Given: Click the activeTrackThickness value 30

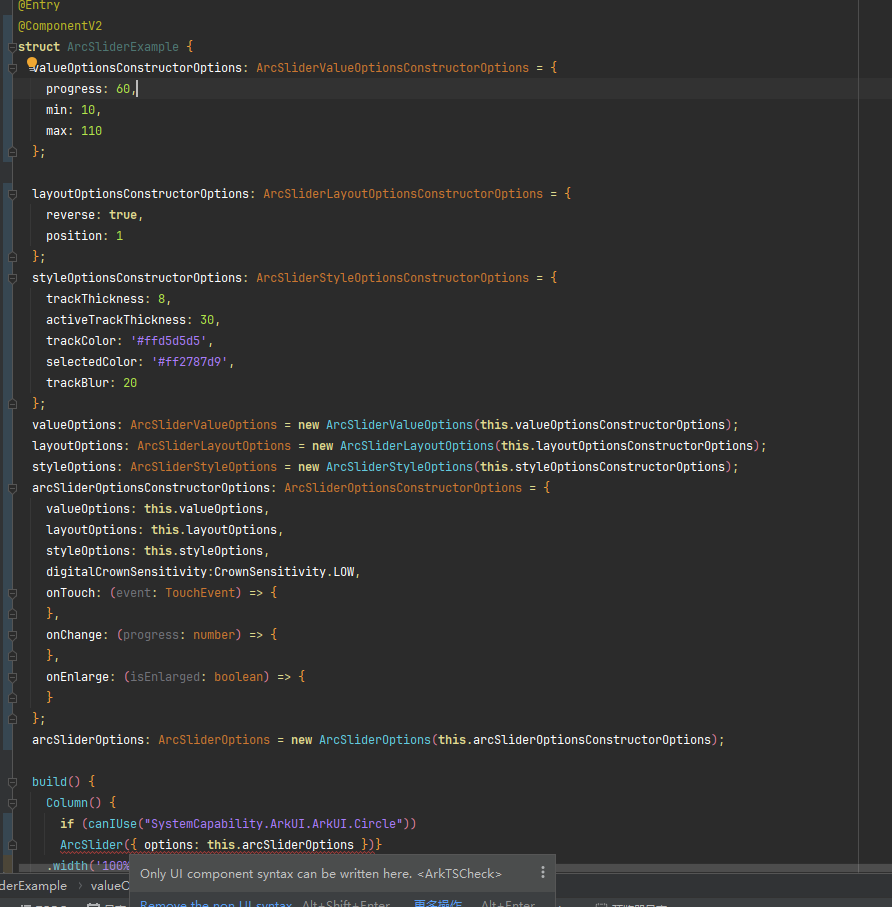Looking at the screenshot, I should [x=207, y=320].
